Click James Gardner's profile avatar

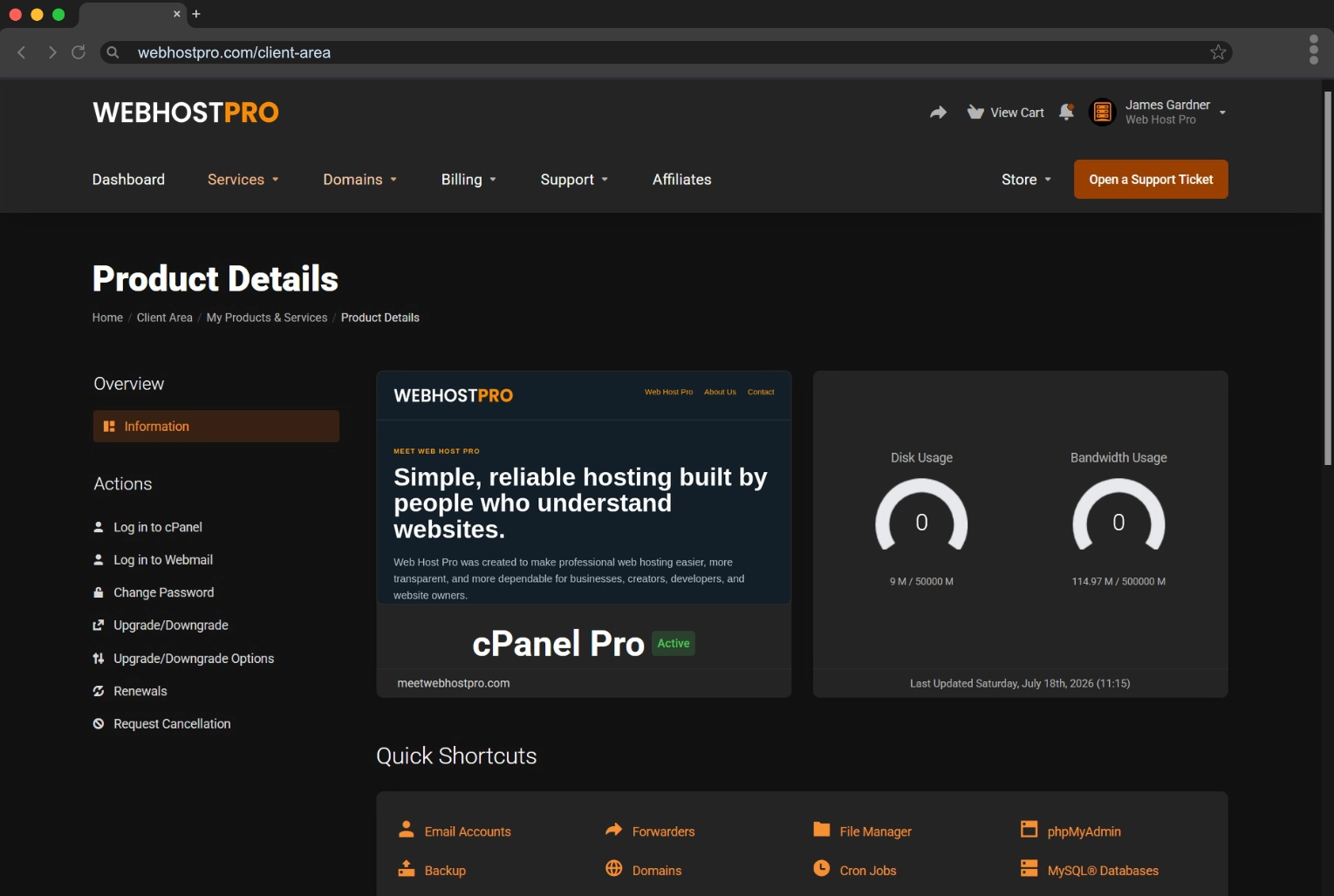click(x=1102, y=112)
